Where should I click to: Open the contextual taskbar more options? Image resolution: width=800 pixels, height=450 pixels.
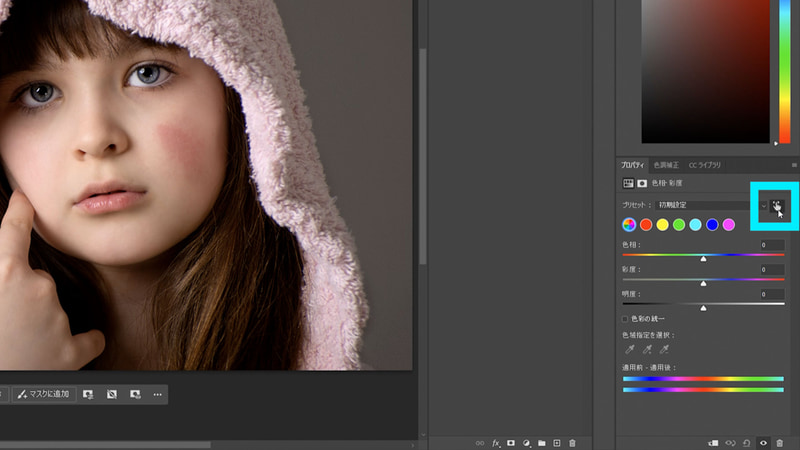click(x=157, y=394)
